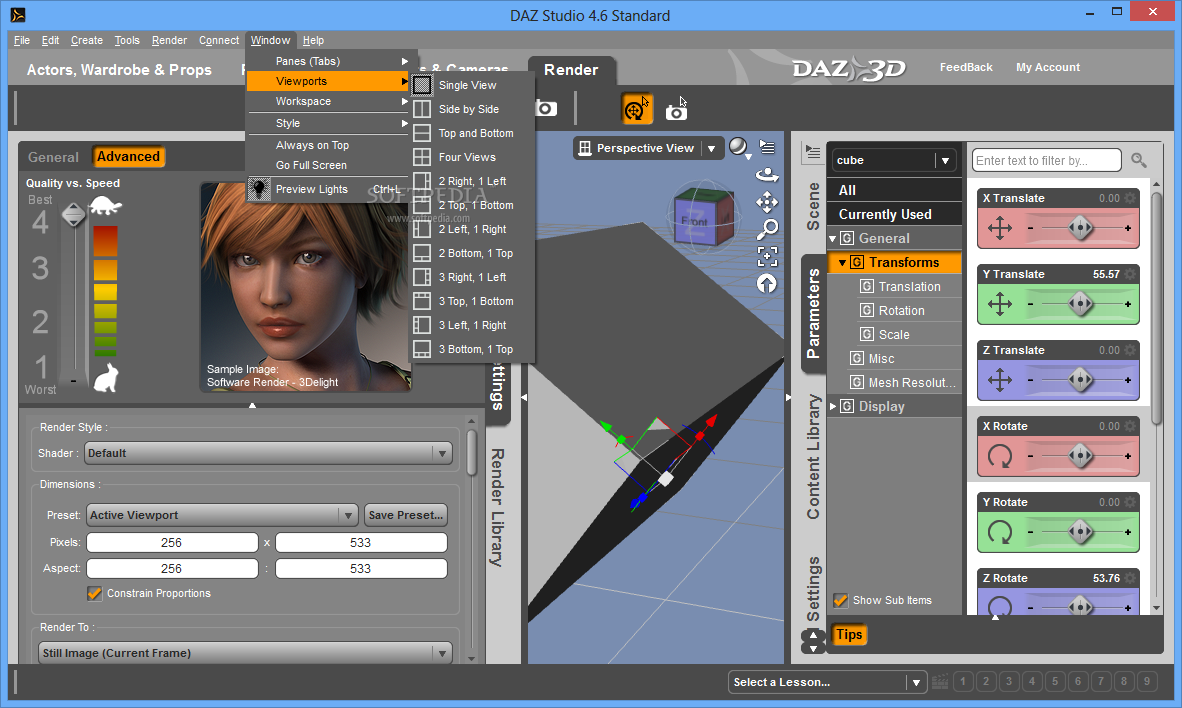The width and height of the screenshot is (1182, 708).
Task: Choose the Single View layout icon
Action: (x=422, y=85)
